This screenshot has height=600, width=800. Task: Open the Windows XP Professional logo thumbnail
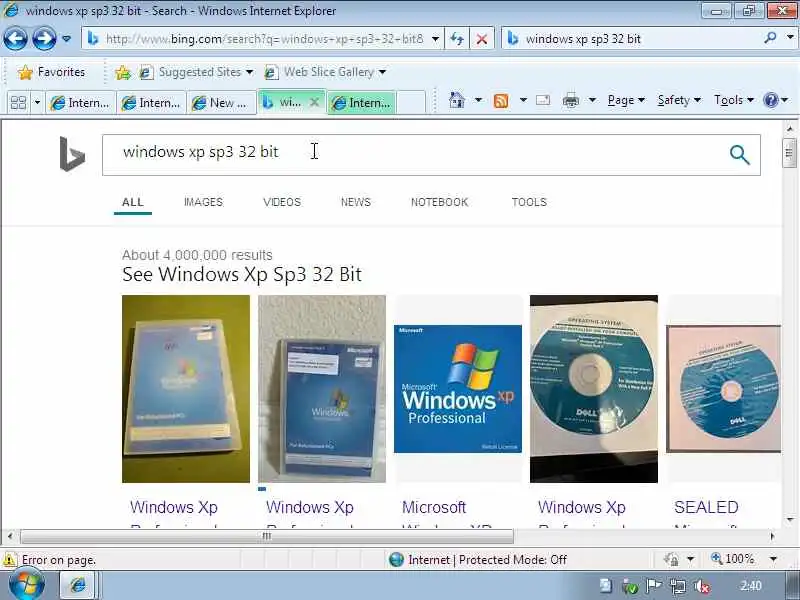458,389
